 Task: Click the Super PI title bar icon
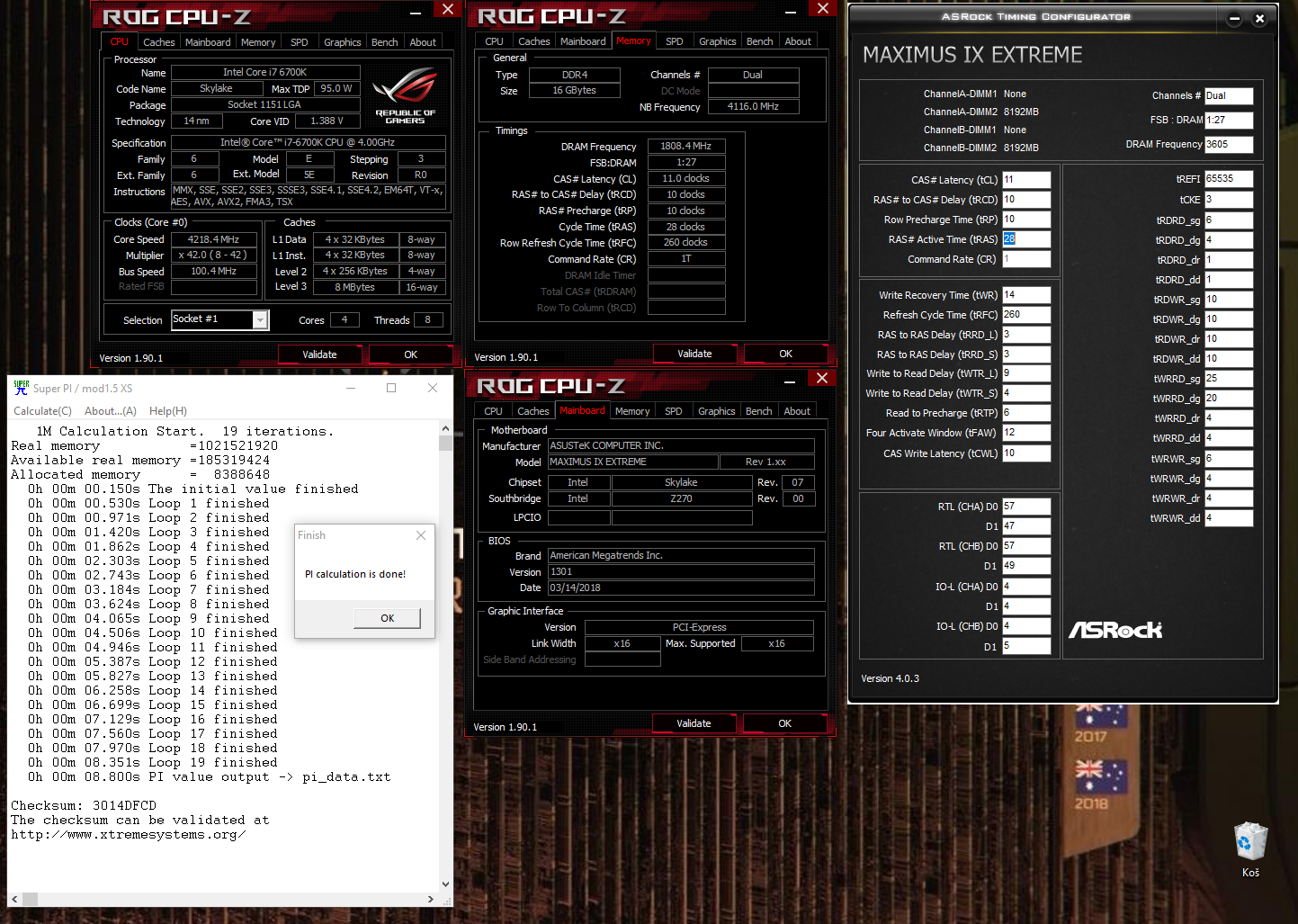tap(21, 388)
